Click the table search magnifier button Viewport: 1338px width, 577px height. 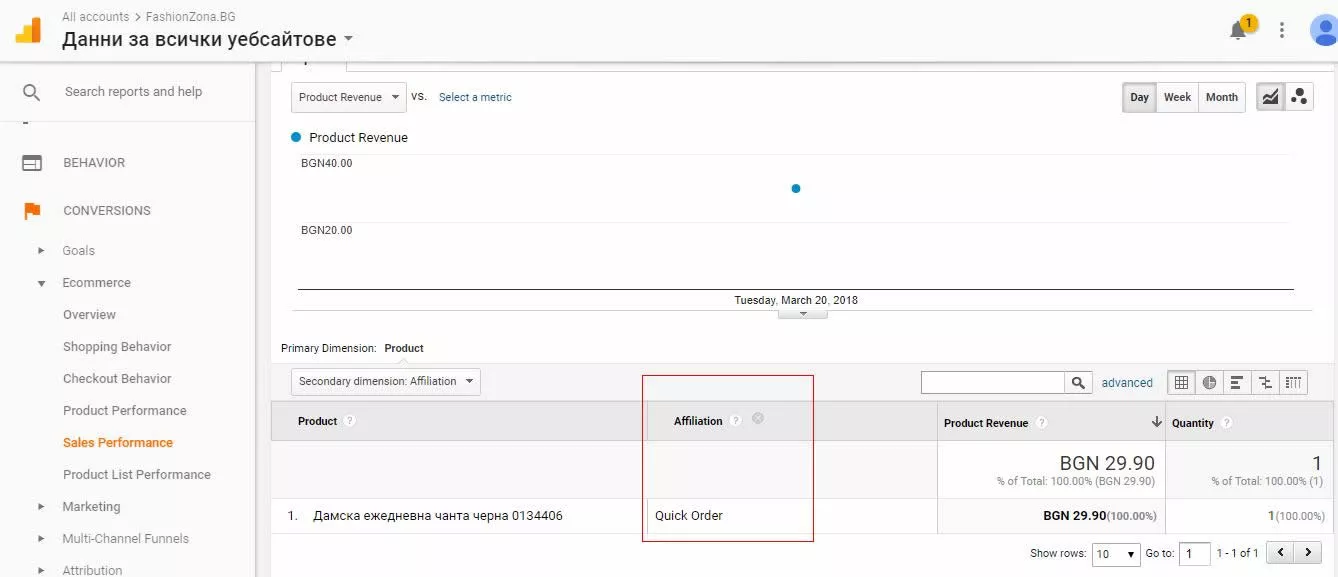coord(1078,382)
